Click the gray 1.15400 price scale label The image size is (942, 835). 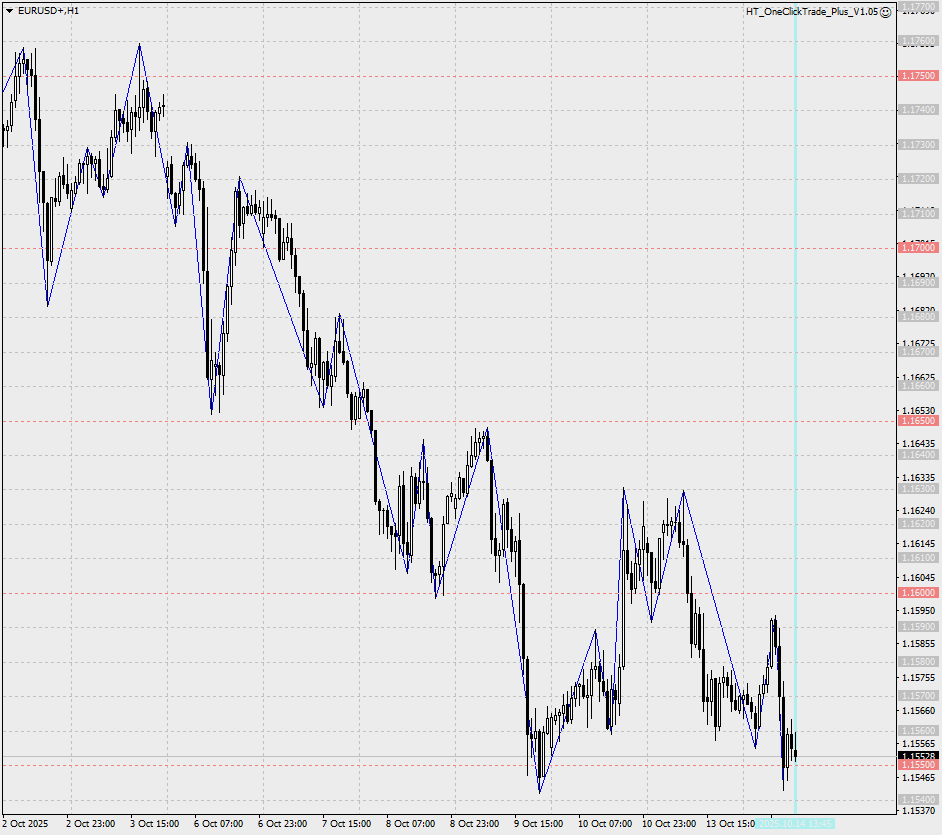click(918, 800)
